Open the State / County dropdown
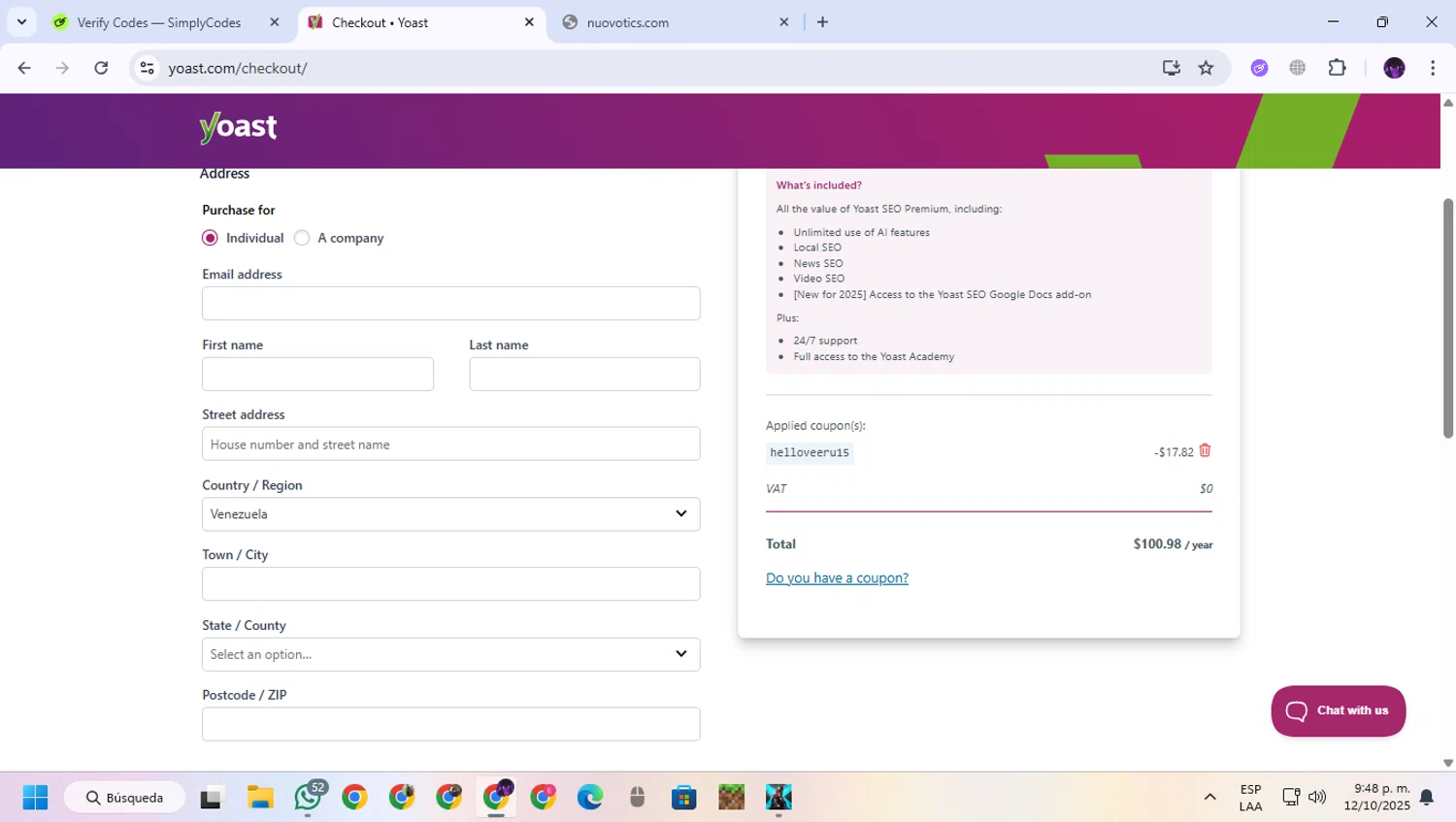The height and width of the screenshot is (822, 1456). coord(450,654)
